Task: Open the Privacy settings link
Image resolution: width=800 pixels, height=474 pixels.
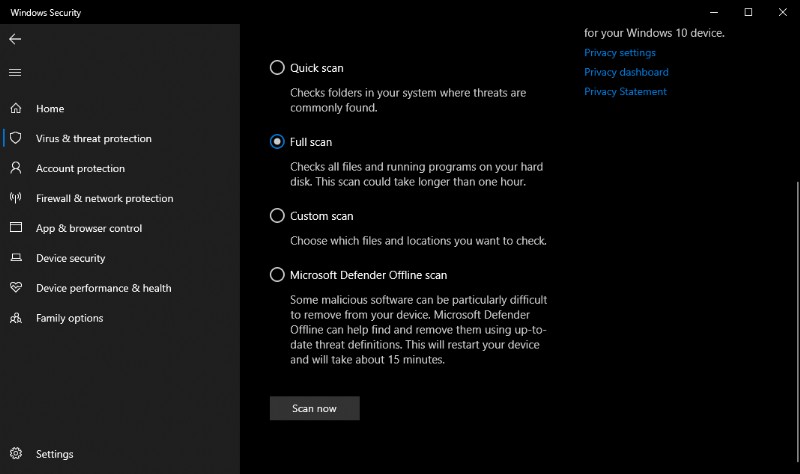Action: click(620, 53)
